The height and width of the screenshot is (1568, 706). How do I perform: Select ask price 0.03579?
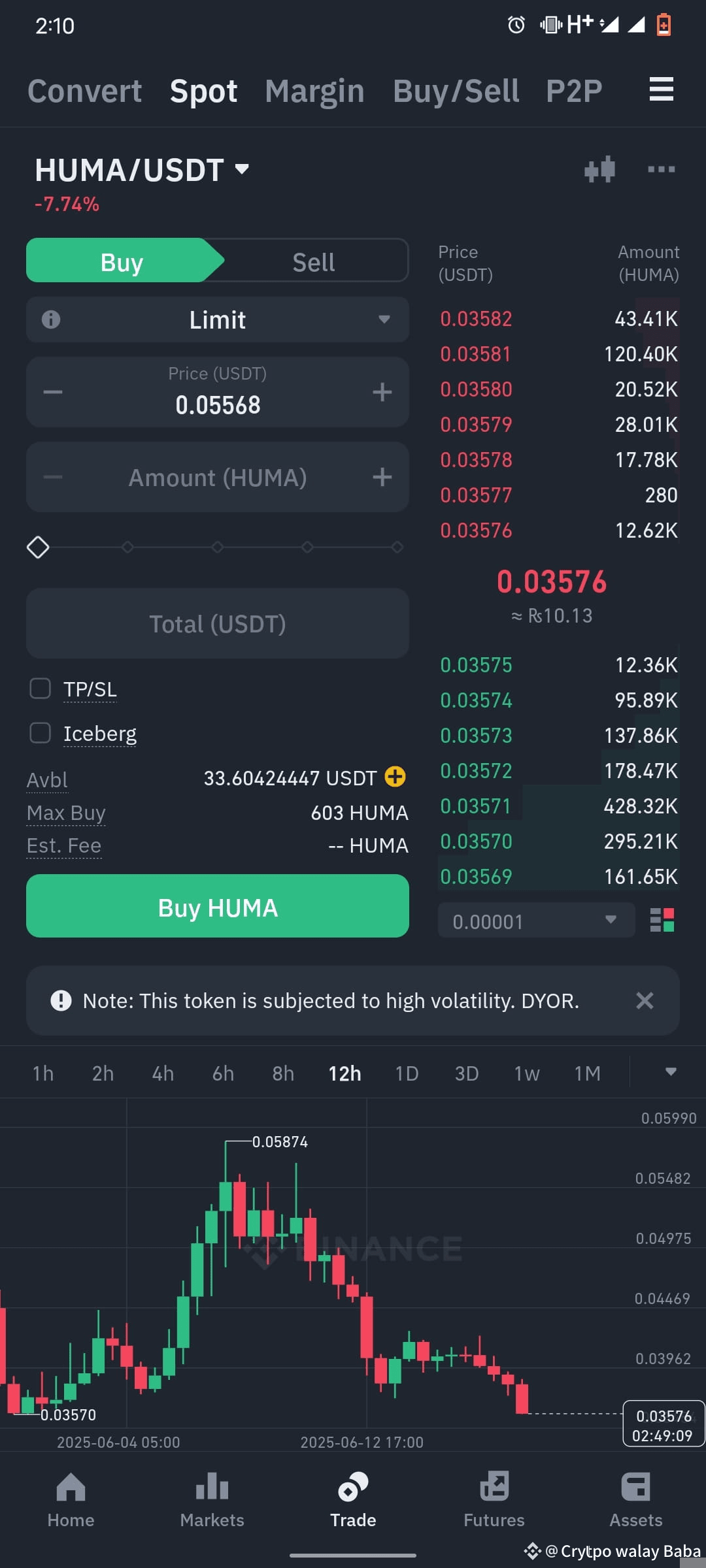(x=476, y=424)
